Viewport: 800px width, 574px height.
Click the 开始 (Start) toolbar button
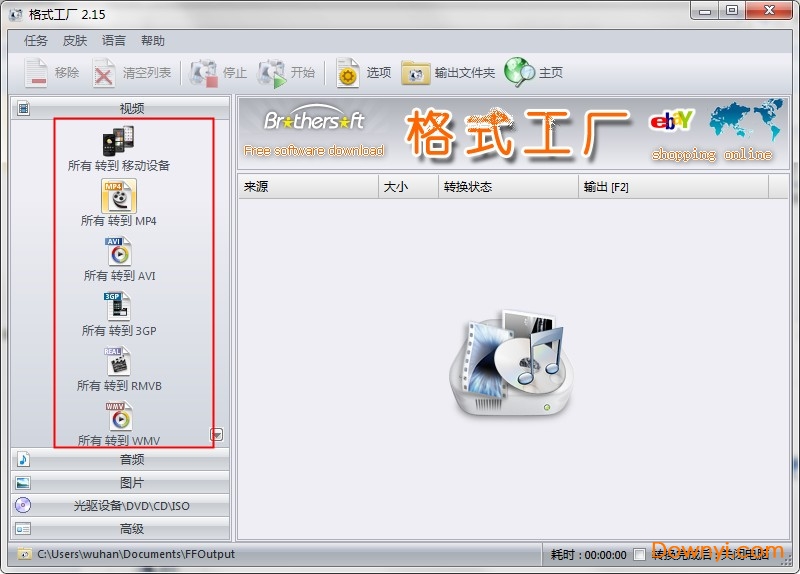[x=287, y=73]
